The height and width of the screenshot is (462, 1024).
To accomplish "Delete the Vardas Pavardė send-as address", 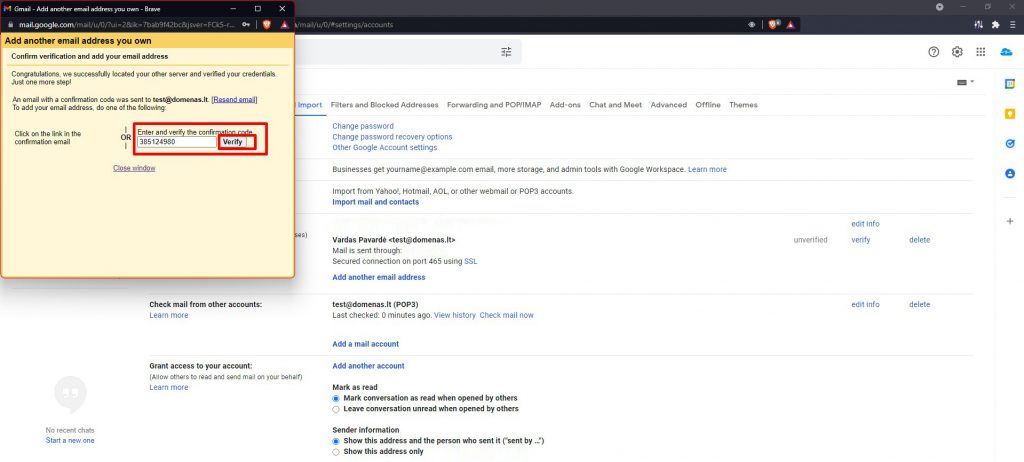I will (x=920, y=240).
